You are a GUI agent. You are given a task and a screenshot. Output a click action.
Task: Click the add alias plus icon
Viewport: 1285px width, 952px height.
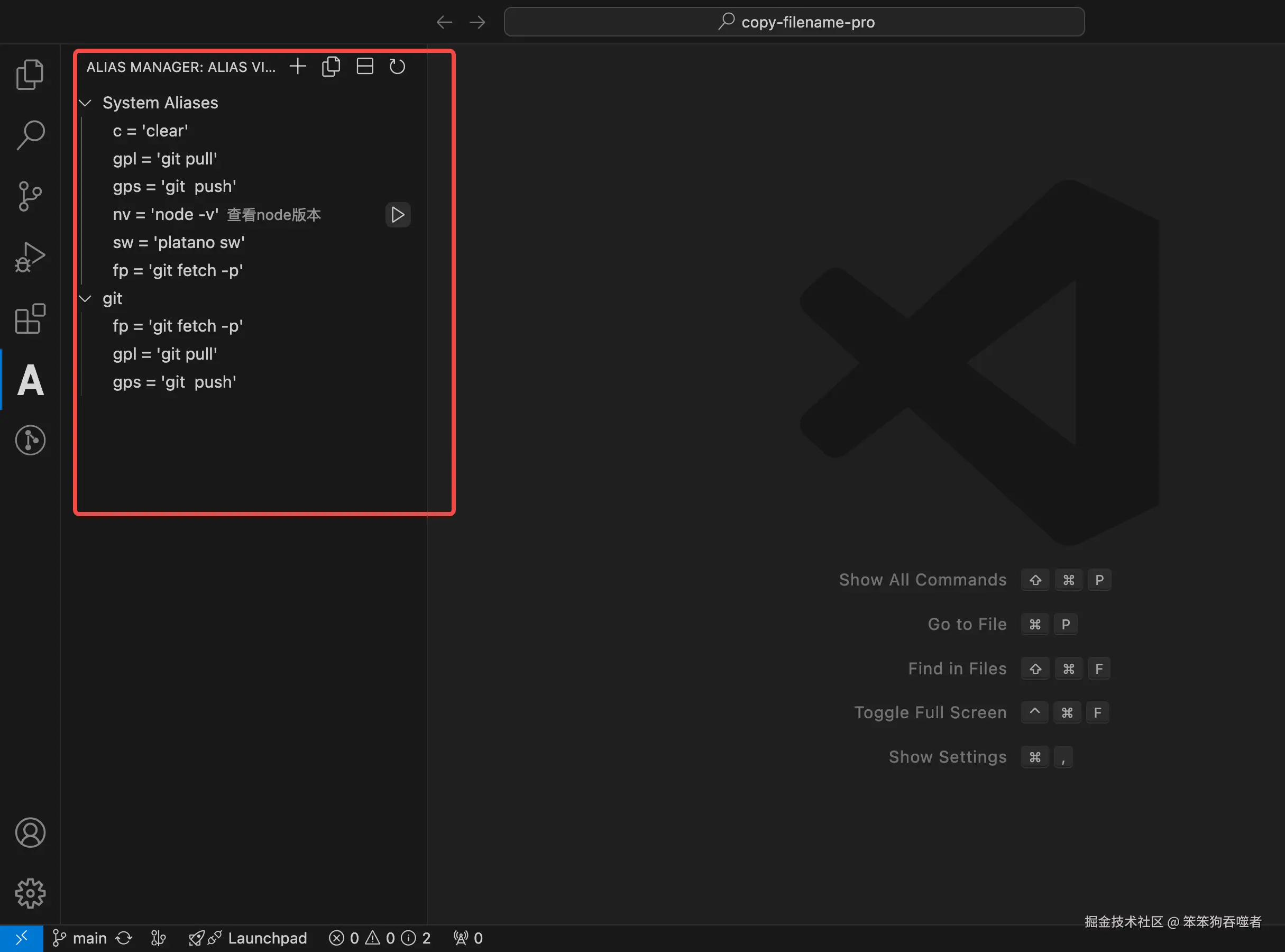[x=297, y=67]
